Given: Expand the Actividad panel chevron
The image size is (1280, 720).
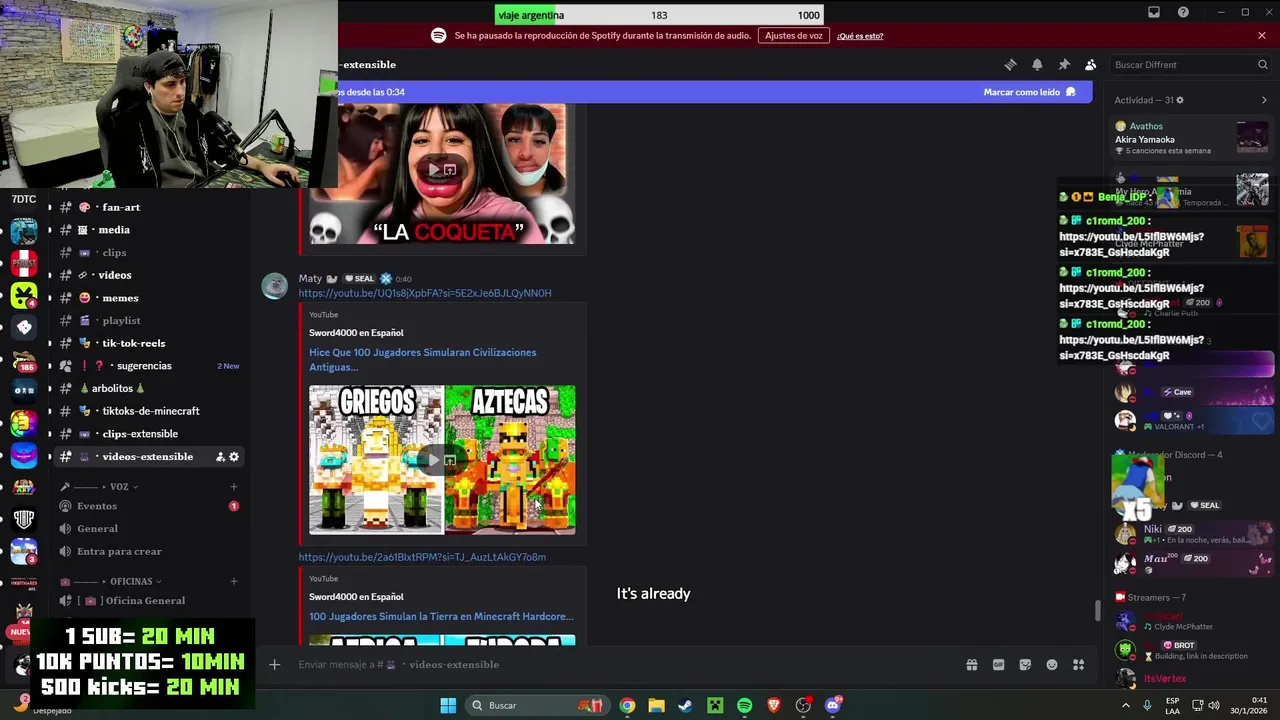Looking at the screenshot, I should [x=1264, y=100].
